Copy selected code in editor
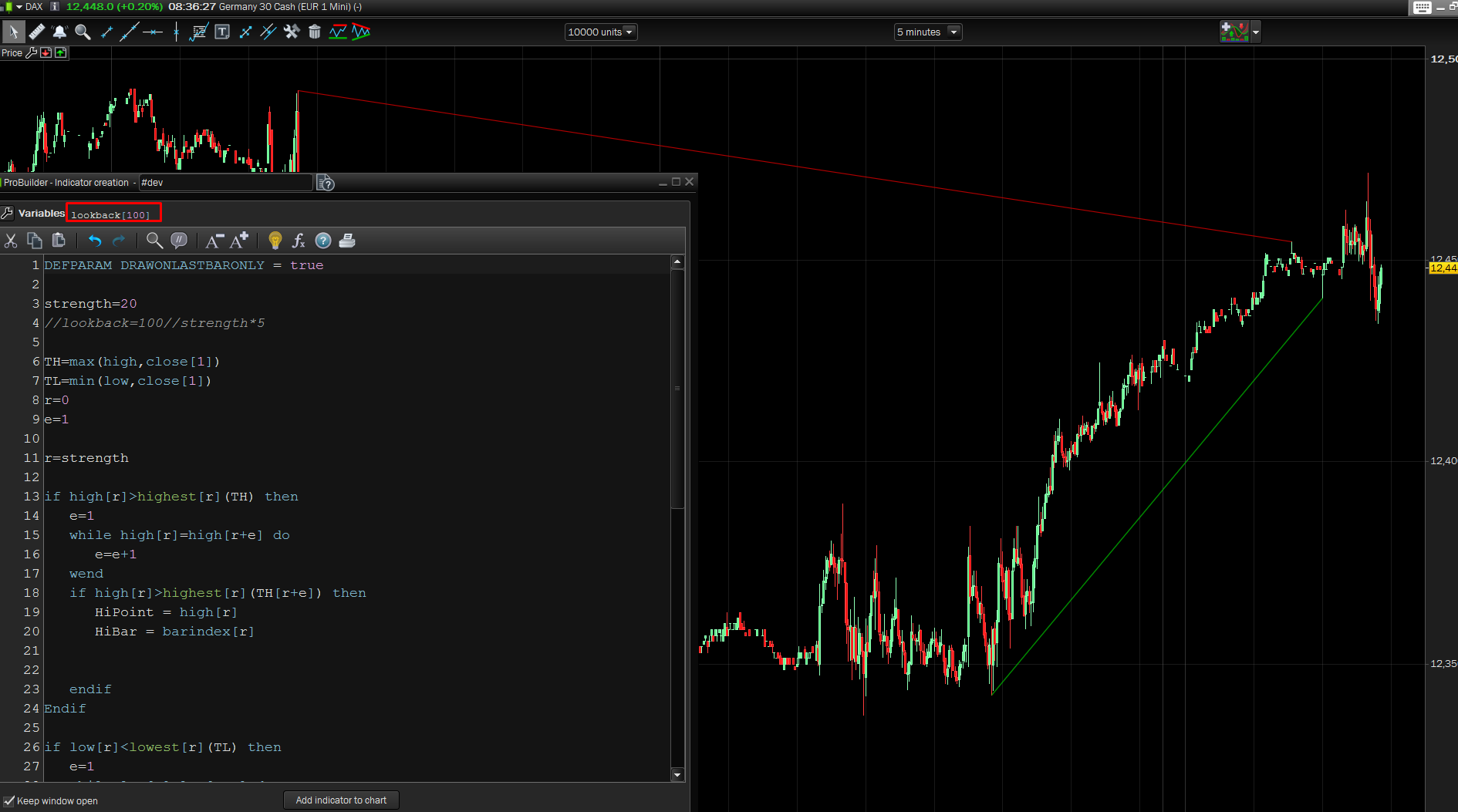The image size is (1458, 812). (x=35, y=241)
